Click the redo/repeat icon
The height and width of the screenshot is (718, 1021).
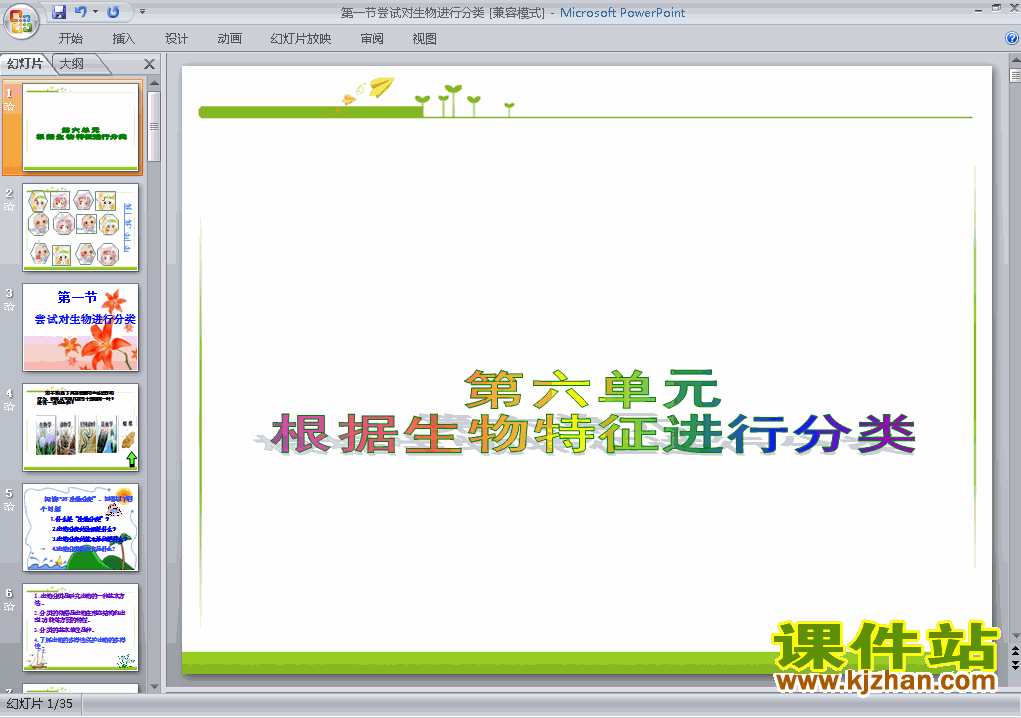[113, 12]
